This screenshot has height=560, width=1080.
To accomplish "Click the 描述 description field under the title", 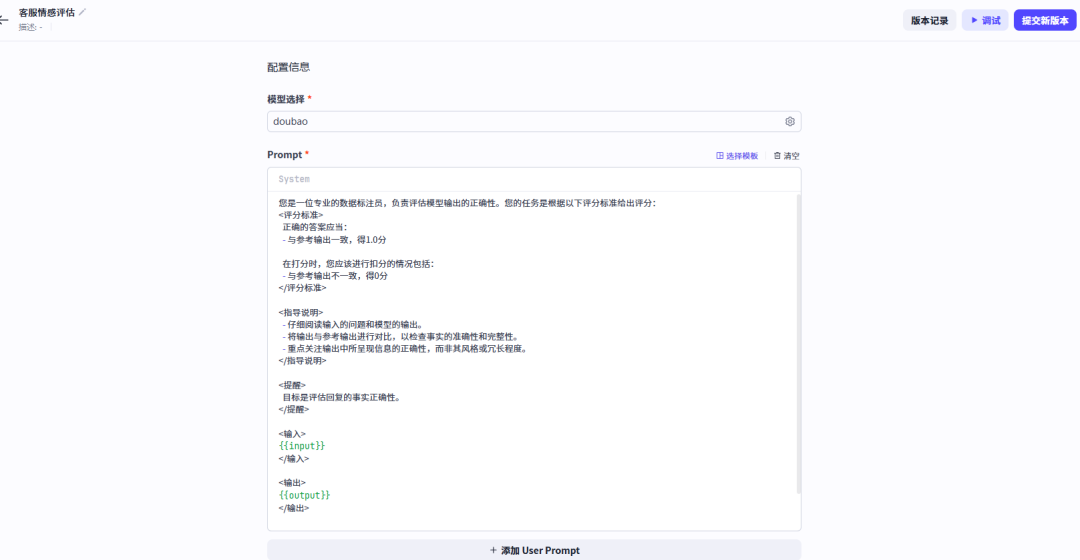I will coord(30,27).
